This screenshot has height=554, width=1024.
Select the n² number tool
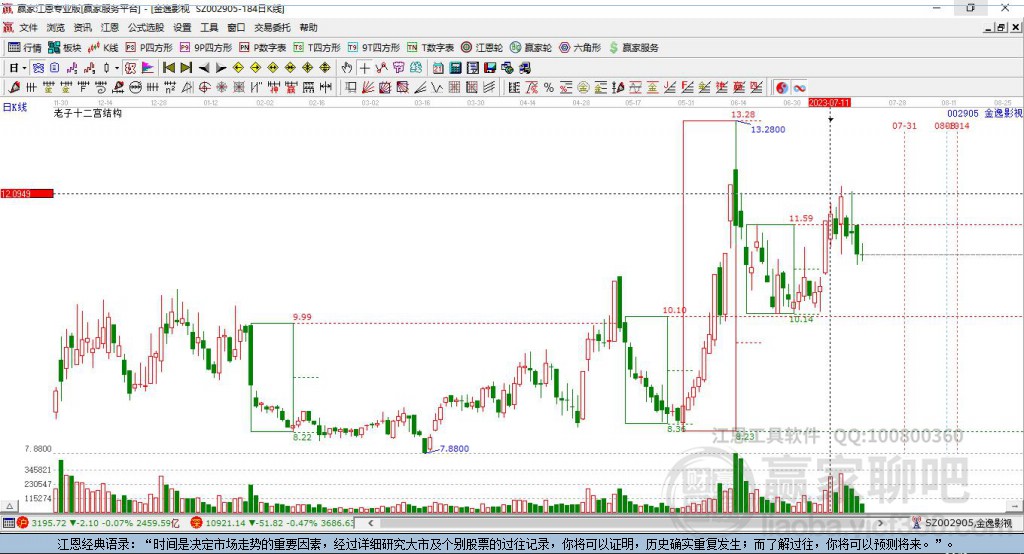click(170, 88)
